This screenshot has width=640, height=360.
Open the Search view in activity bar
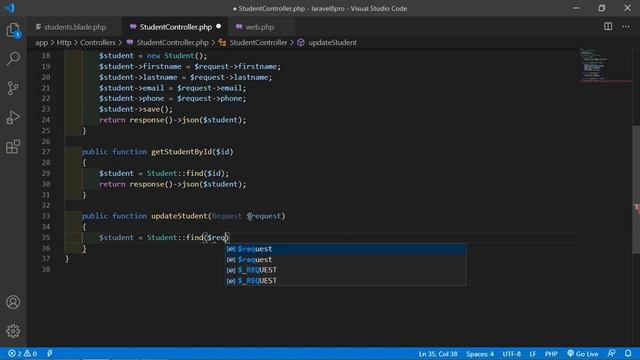pos(13,58)
